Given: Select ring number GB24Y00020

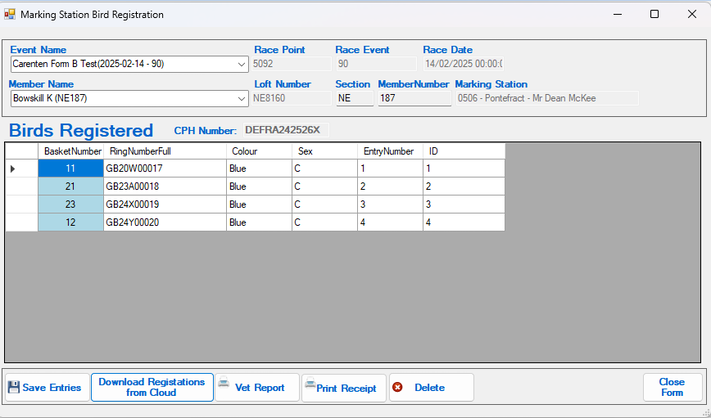Looking at the screenshot, I should (x=165, y=223).
